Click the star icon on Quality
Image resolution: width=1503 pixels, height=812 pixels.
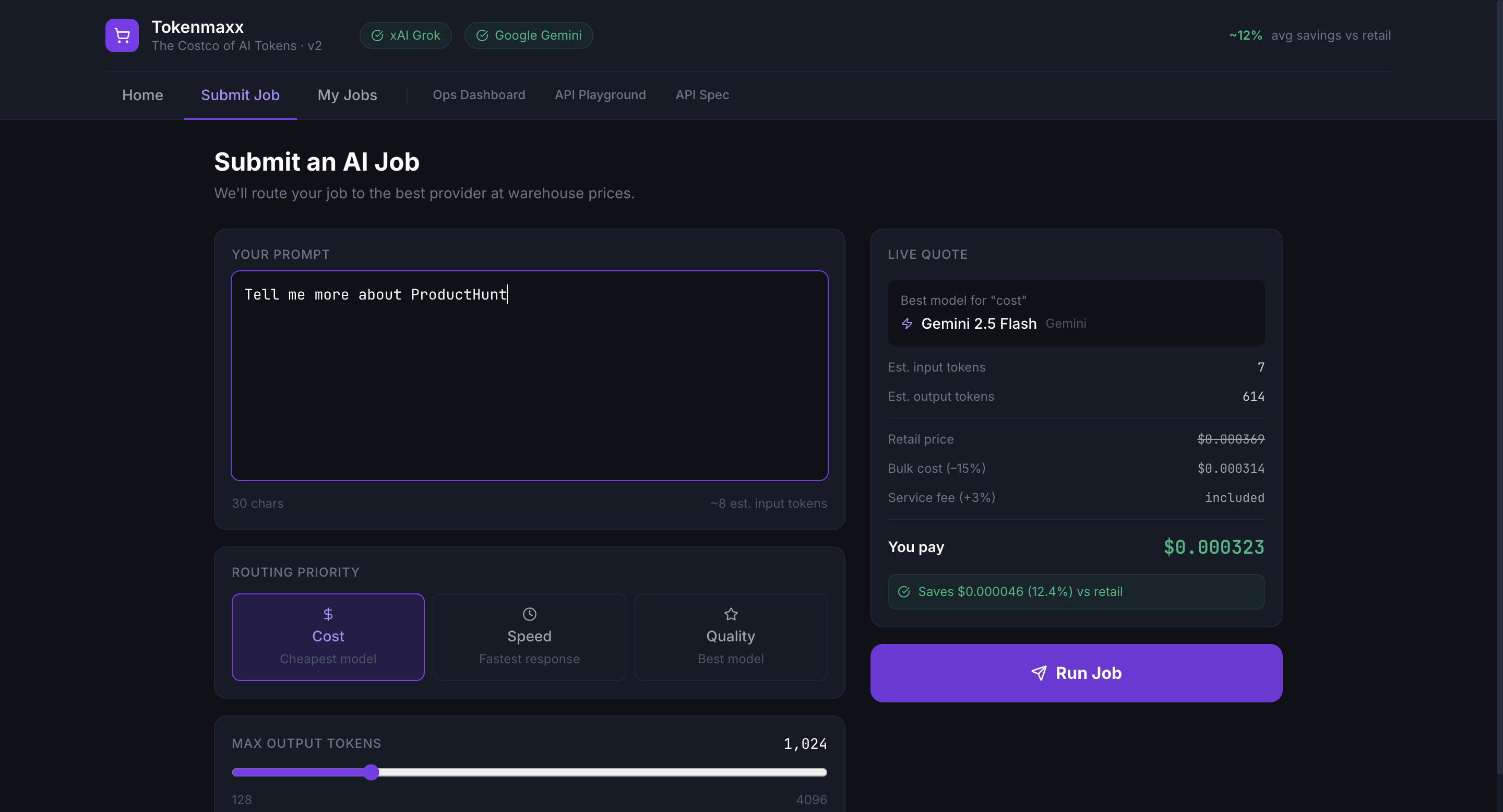[x=731, y=614]
